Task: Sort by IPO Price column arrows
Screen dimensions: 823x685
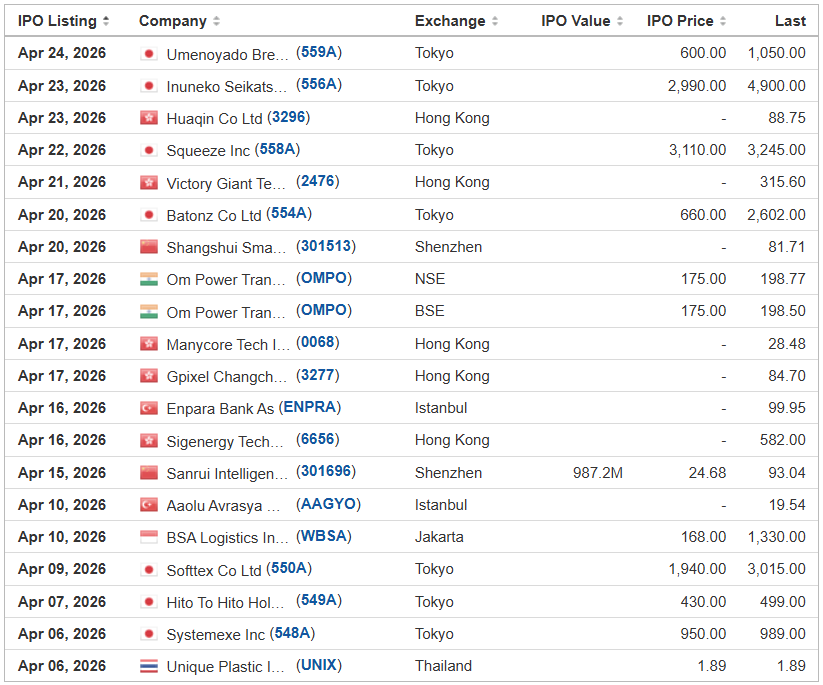Action: point(723,21)
